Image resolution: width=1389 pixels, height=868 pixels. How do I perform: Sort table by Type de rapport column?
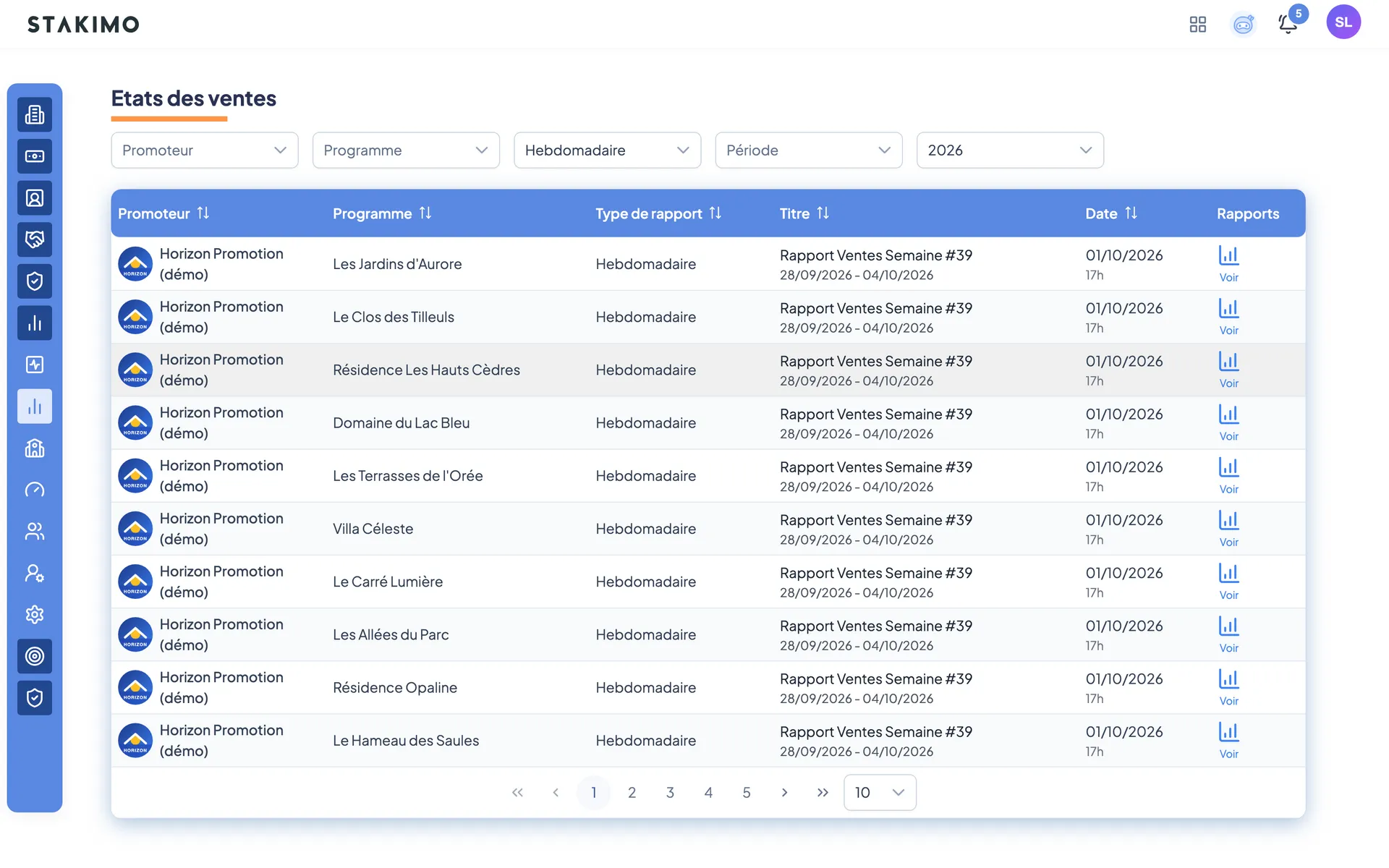coord(715,213)
